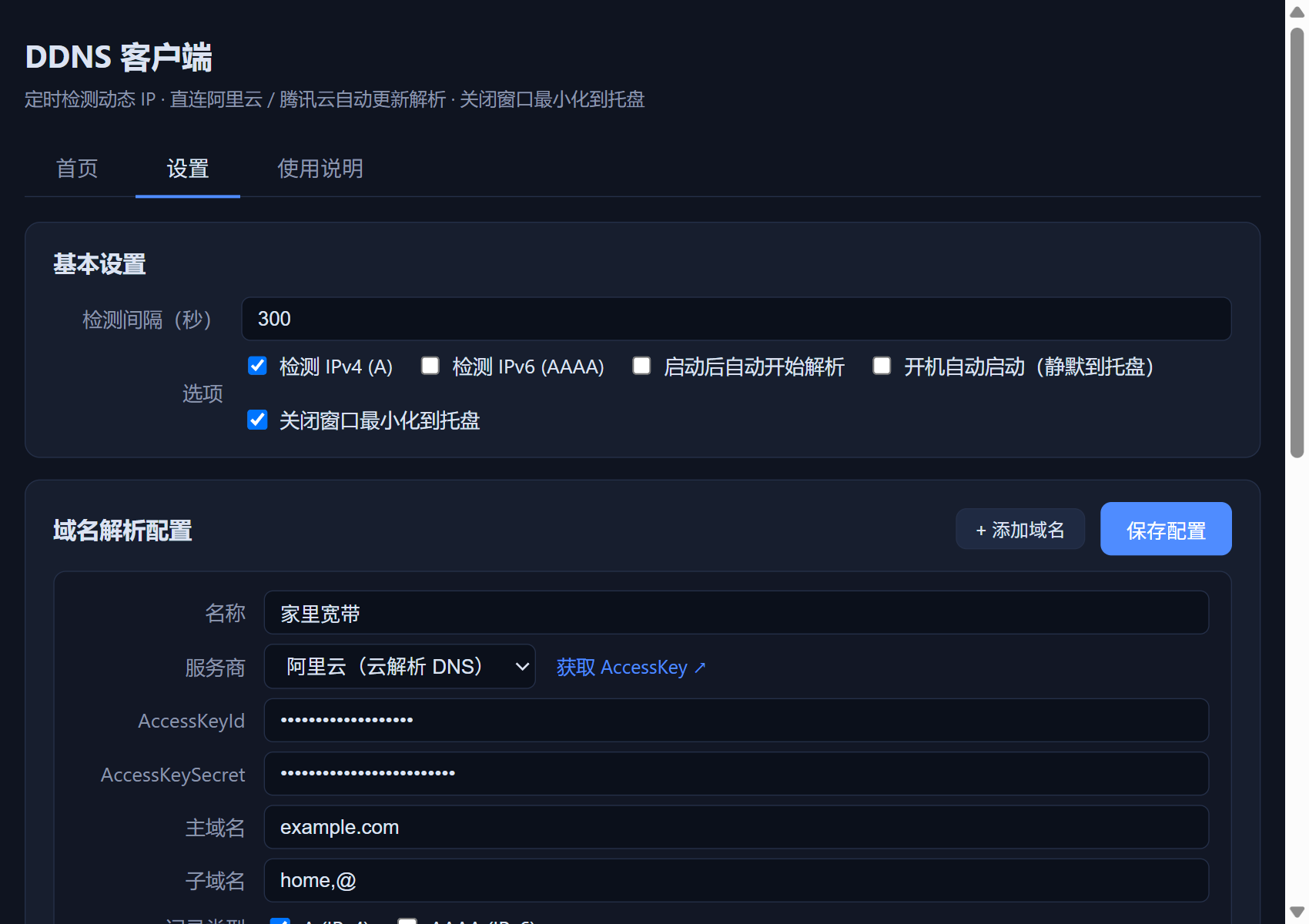Open the 获取 AccessKey link
The height and width of the screenshot is (924, 1309).
(x=631, y=667)
